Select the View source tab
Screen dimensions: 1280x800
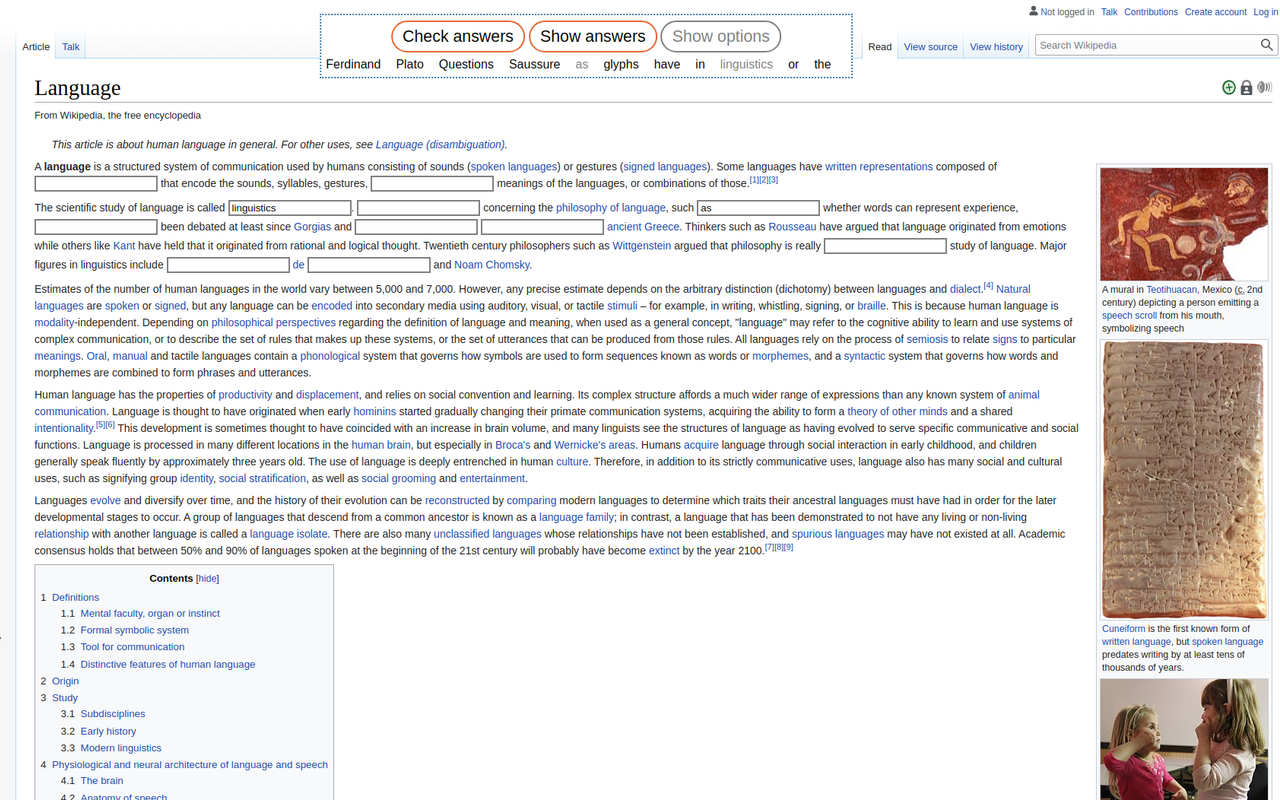coord(930,46)
